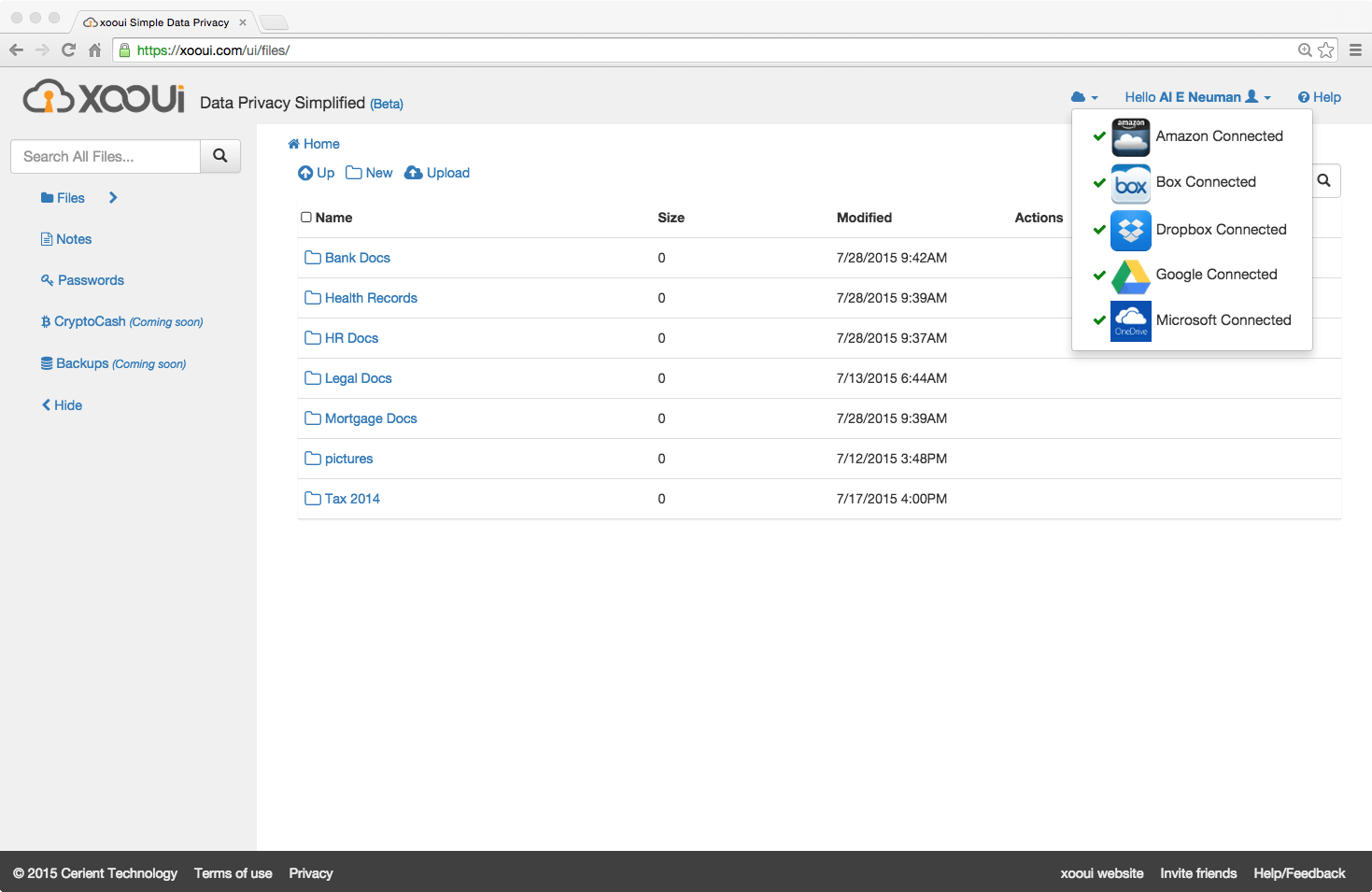Open the HR Docs folder
Screen dimensions: 1372x892
point(351,338)
